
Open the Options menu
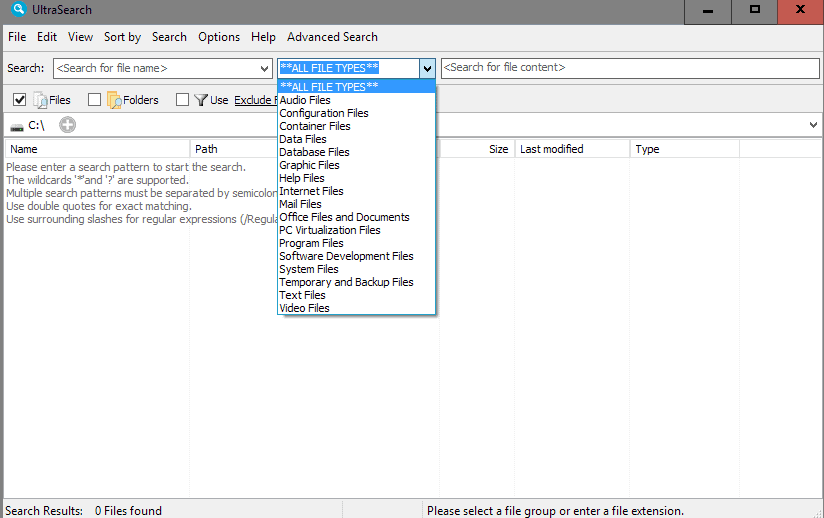[x=219, y=37]
